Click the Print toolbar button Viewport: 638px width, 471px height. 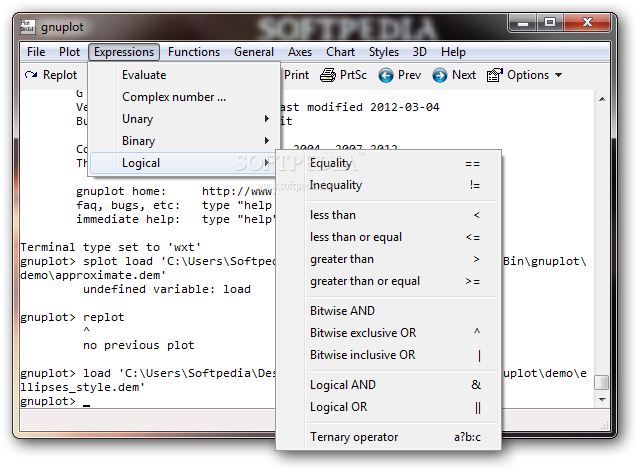pos(296,75)
